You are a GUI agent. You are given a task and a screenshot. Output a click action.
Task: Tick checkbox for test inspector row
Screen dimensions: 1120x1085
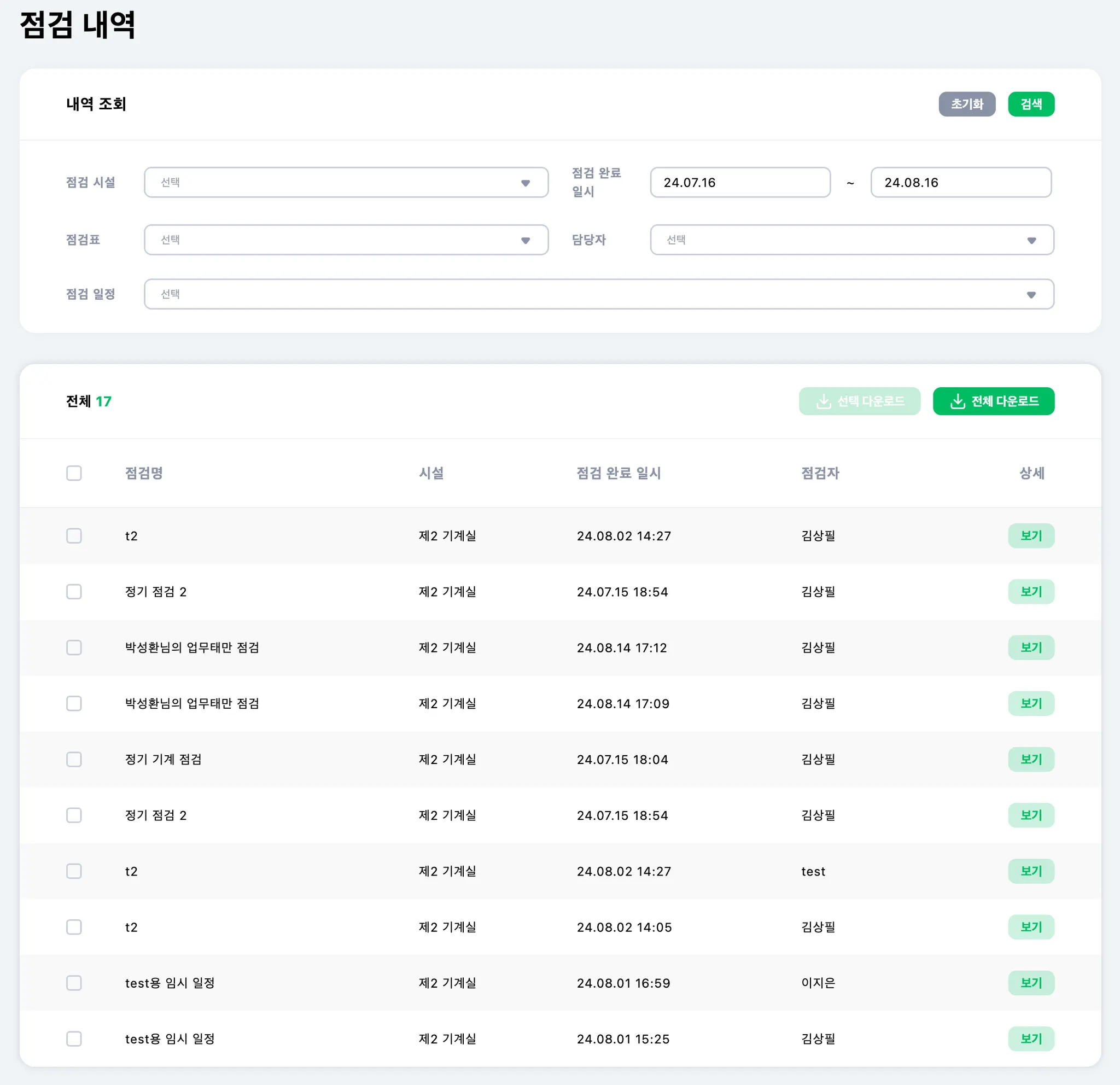coord(74,871)
